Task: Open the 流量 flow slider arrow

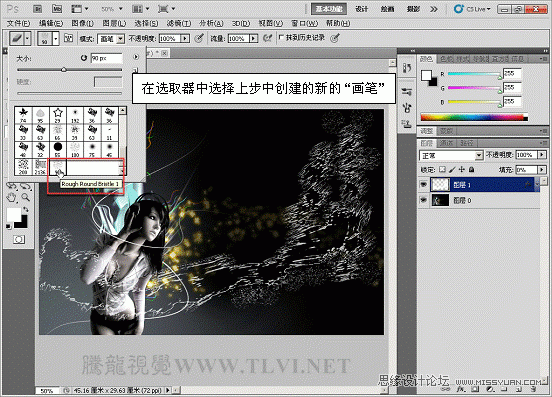Action: tap(253, 38)
